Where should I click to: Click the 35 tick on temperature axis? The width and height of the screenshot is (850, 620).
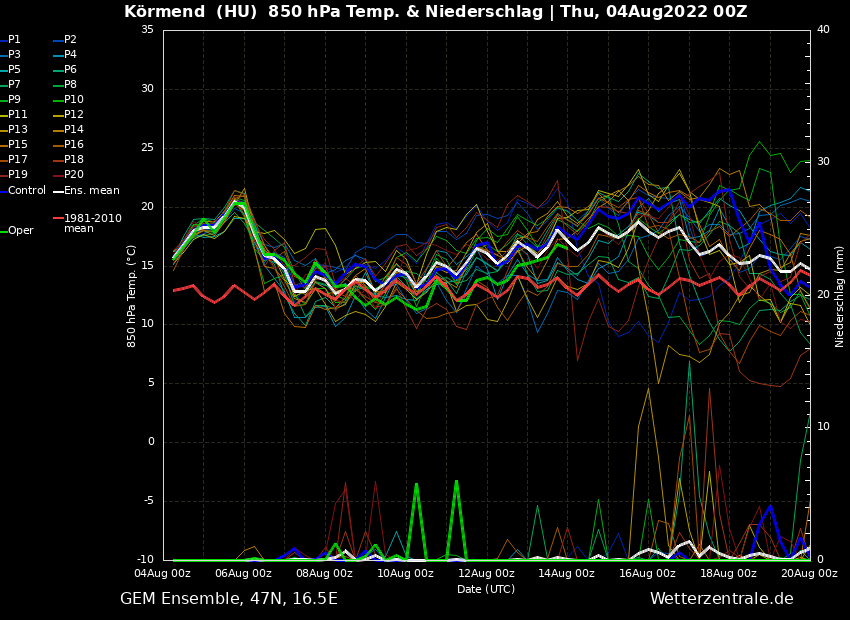tap(147, 30)
